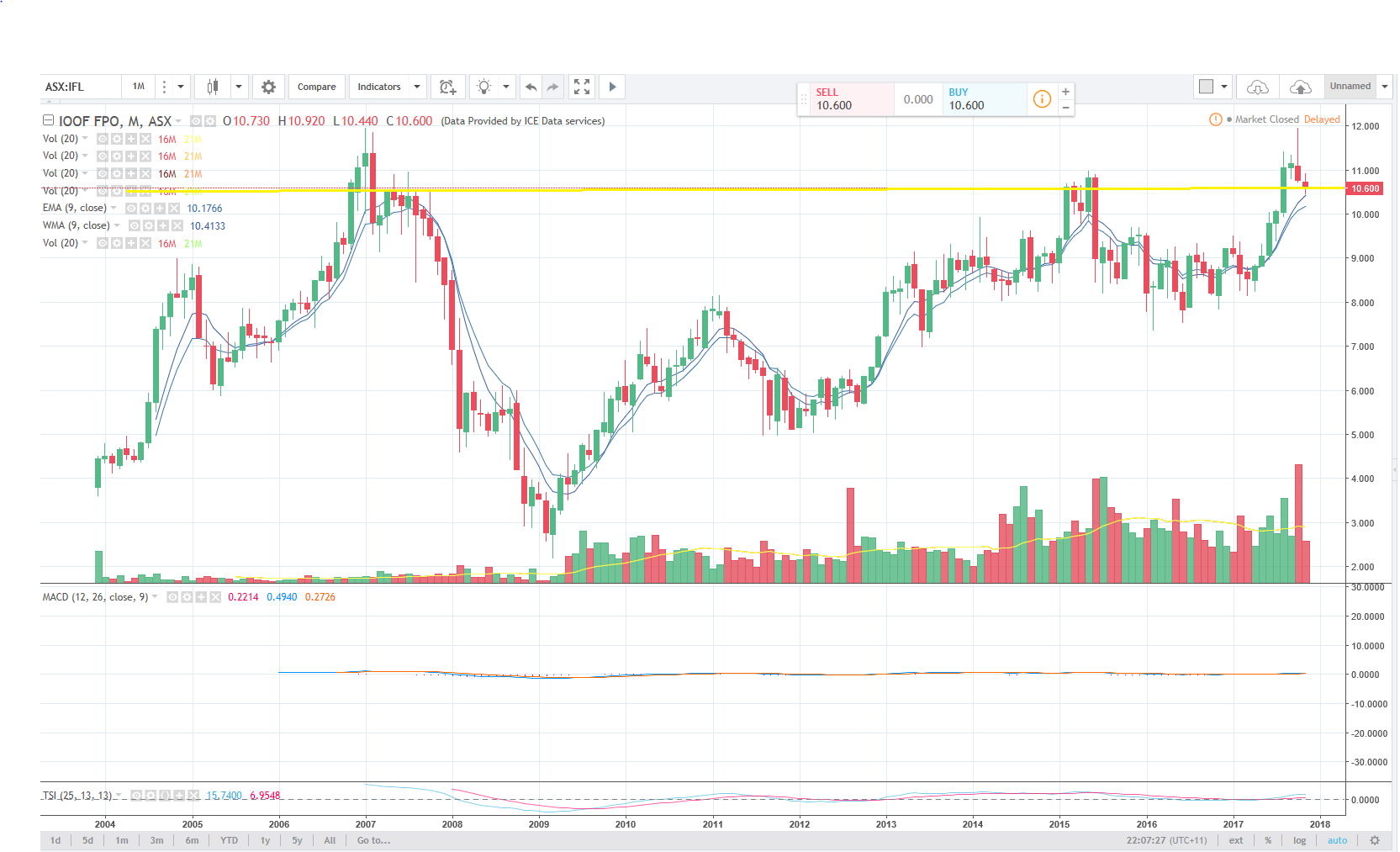Select the 5y time range
The height and width of the screenshot is (852, 1400).
tap(297, 840)
